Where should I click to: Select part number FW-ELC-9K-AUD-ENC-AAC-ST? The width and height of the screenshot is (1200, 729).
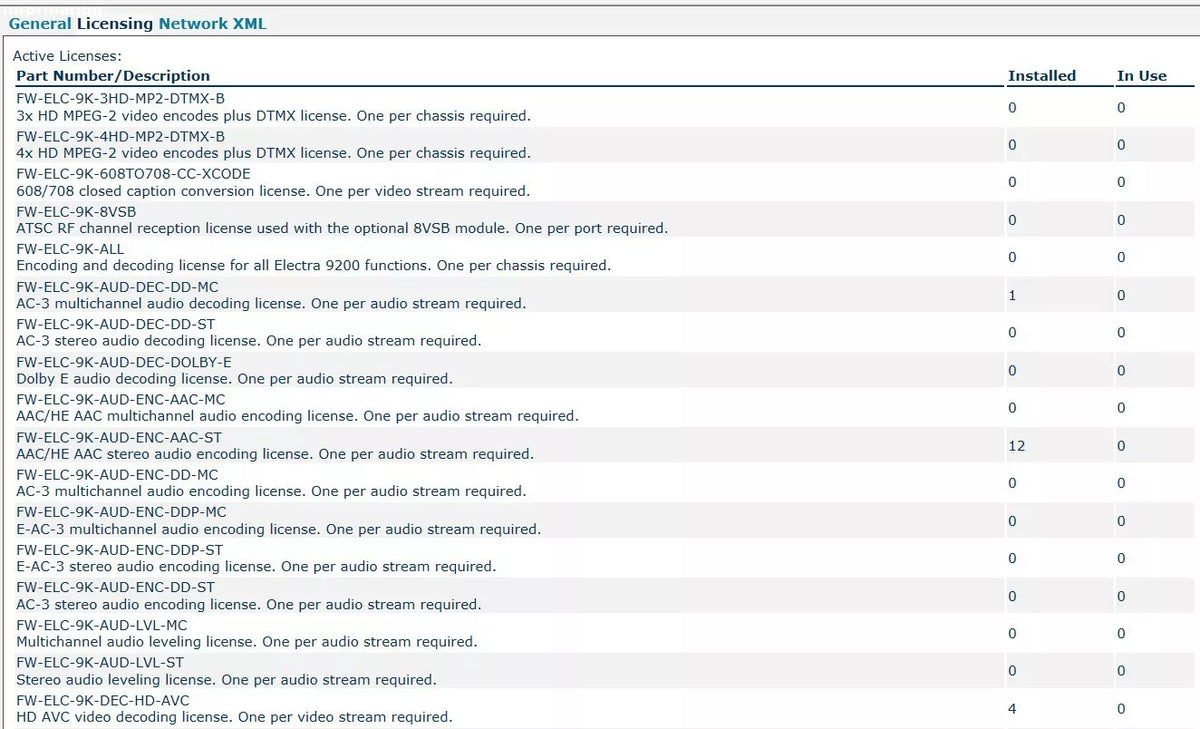click(119, 437)
